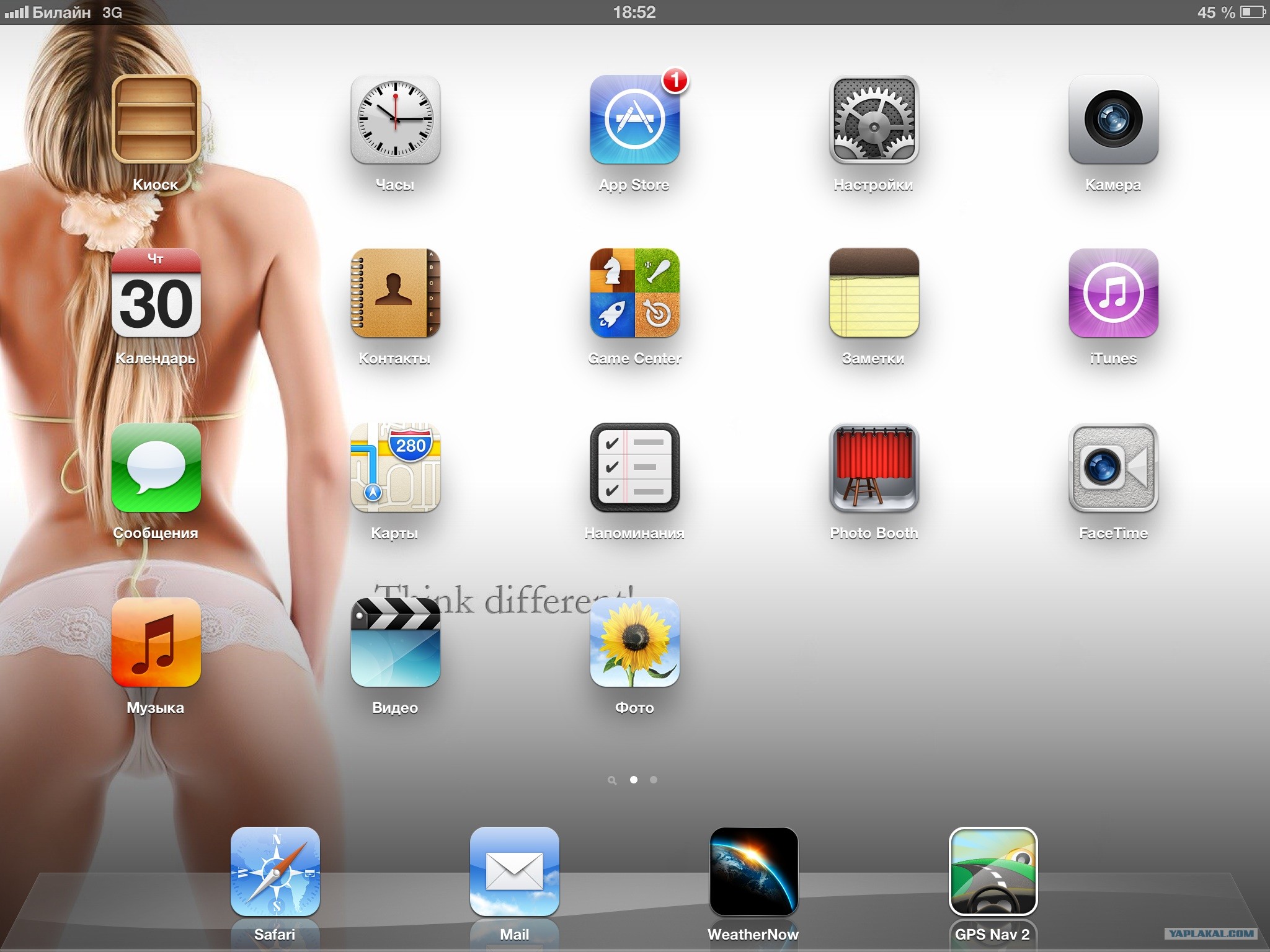
Task: Launch GPS Nav 2 app
Action: click(993, 871)
